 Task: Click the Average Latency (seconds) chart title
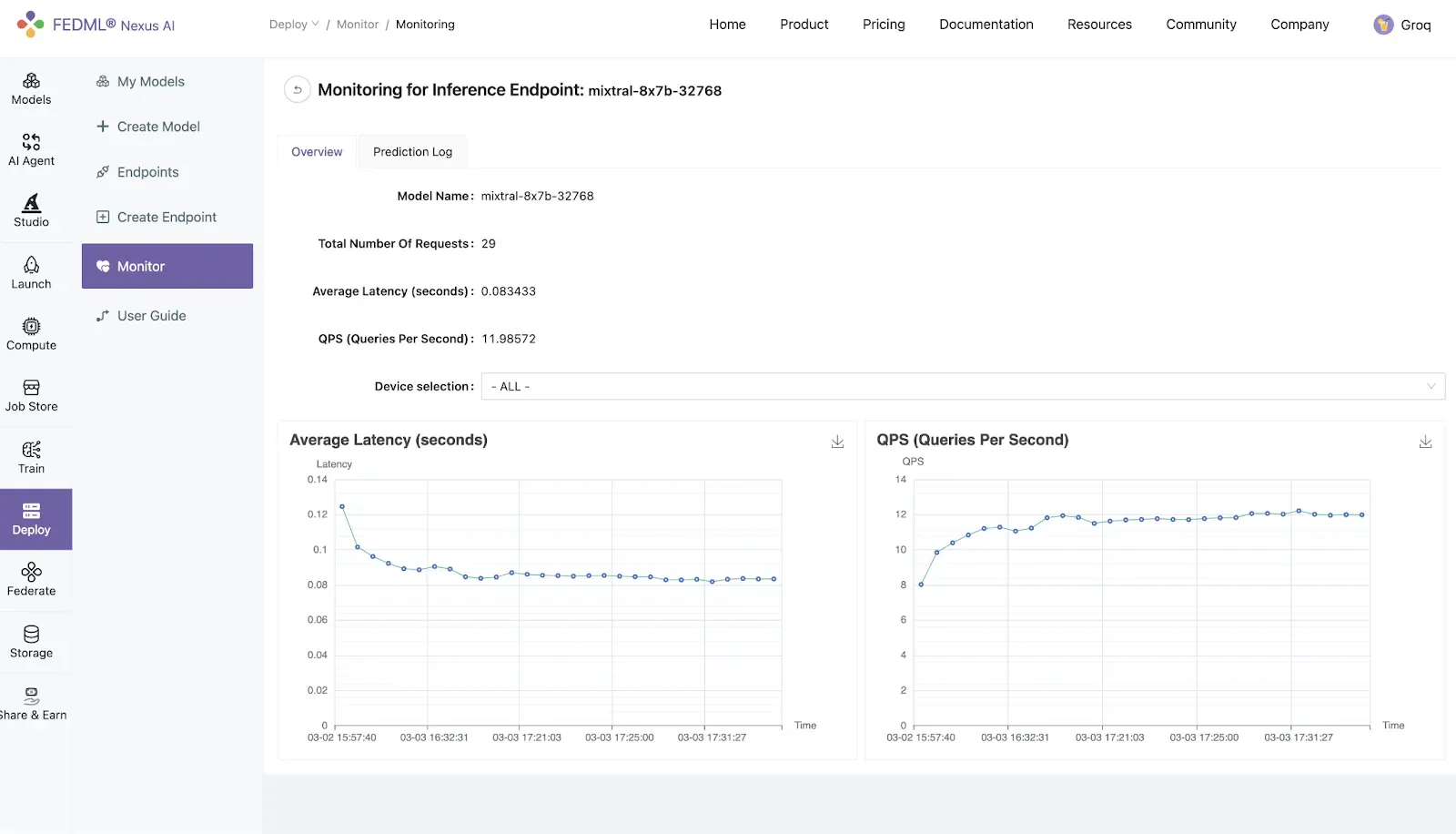coord(389,440)
